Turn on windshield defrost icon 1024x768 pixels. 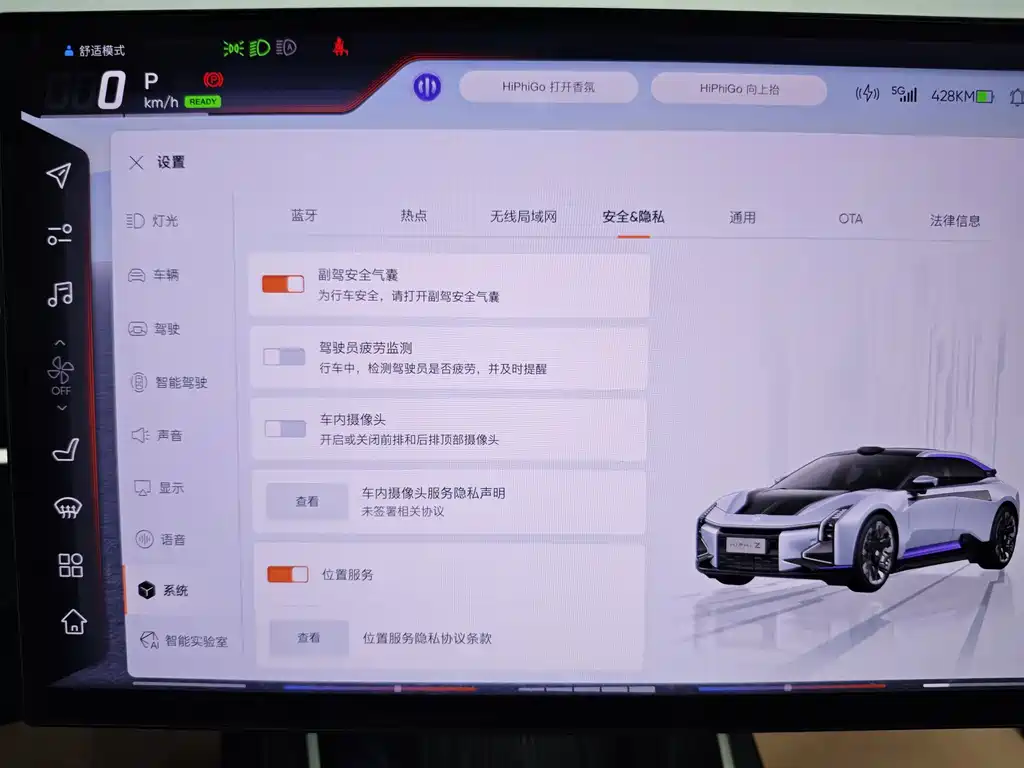67,507
